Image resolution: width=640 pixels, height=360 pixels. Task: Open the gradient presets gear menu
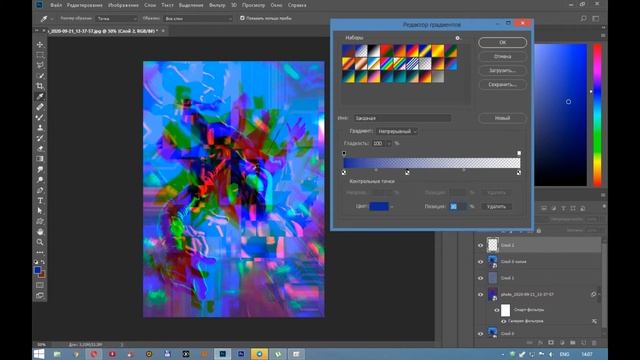pyautogui.click(x=458, y=38)
